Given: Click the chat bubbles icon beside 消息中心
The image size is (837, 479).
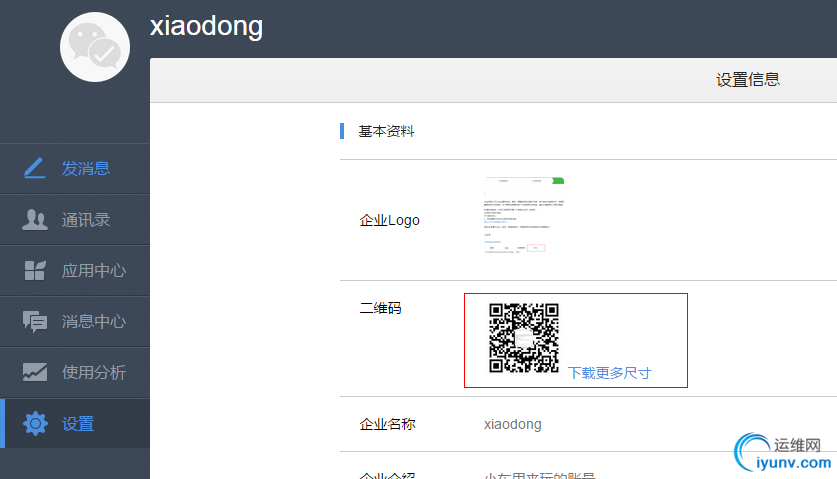Looking at the screenshot, I should pyautogui.click(x=35, y=321).
